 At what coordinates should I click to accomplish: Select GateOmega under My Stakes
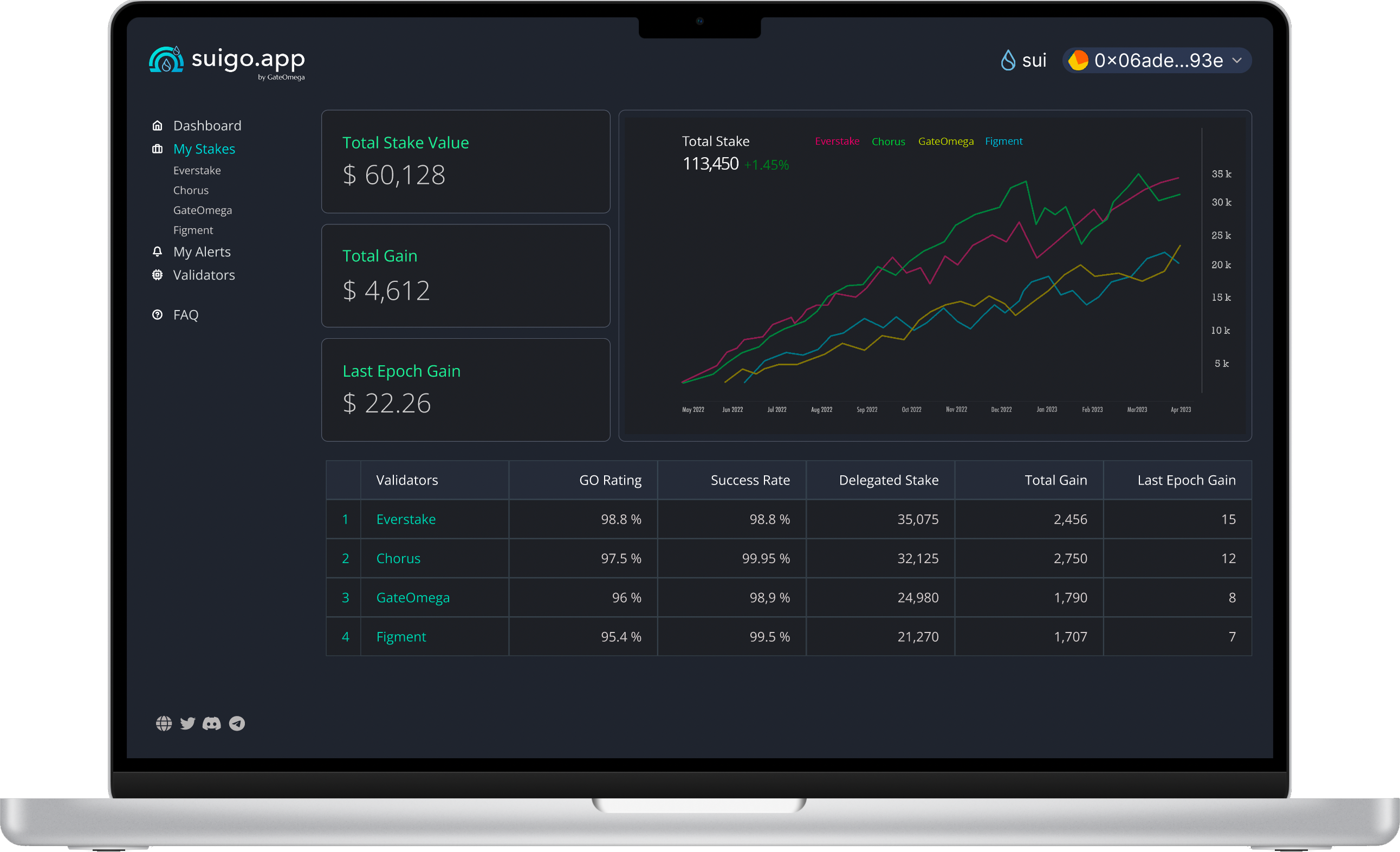point(202,210)
